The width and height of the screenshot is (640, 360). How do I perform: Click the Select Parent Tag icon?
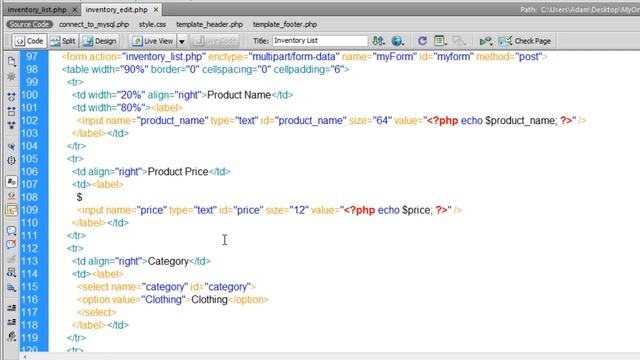11,146
